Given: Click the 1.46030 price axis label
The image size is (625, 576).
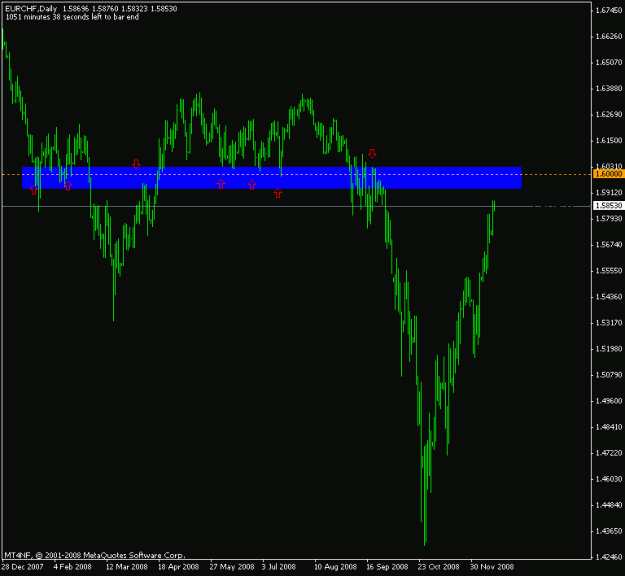Looking at the screenshot, I should [x=609, y=479].
